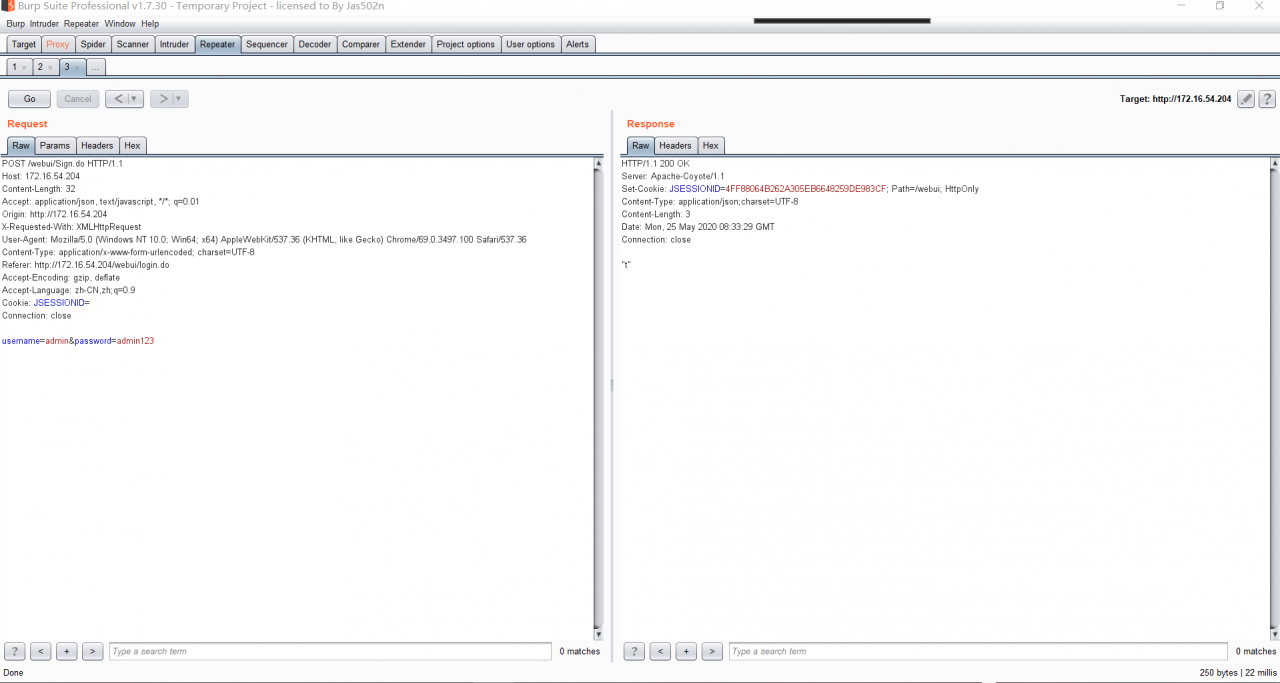The width and height of the screenshot is (1280, 683).
Task: Show the Request Headers view
Action: coord(97,146)
